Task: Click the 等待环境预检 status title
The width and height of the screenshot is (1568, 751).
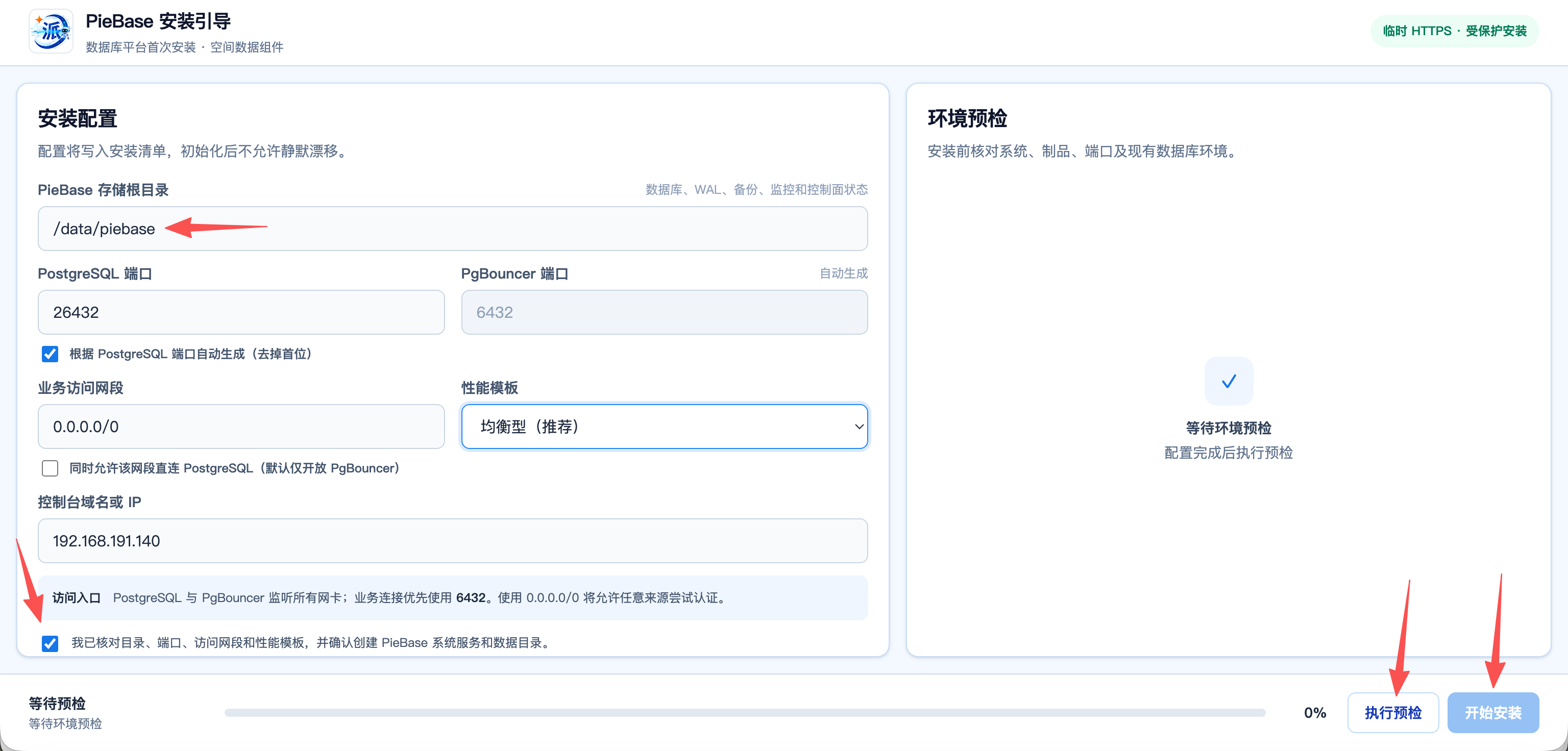Action: (x=1229, y=428)
